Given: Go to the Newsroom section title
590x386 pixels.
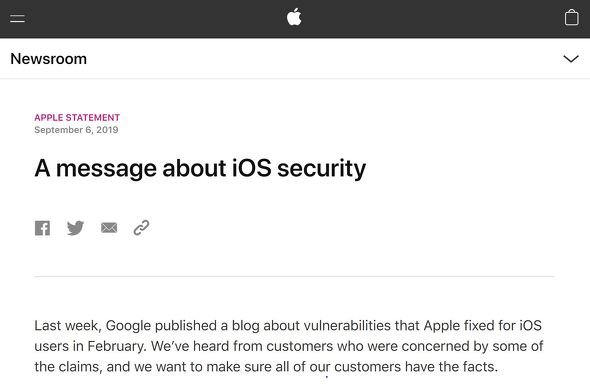Looking at the screenshot, I should [x=49, y=59].
